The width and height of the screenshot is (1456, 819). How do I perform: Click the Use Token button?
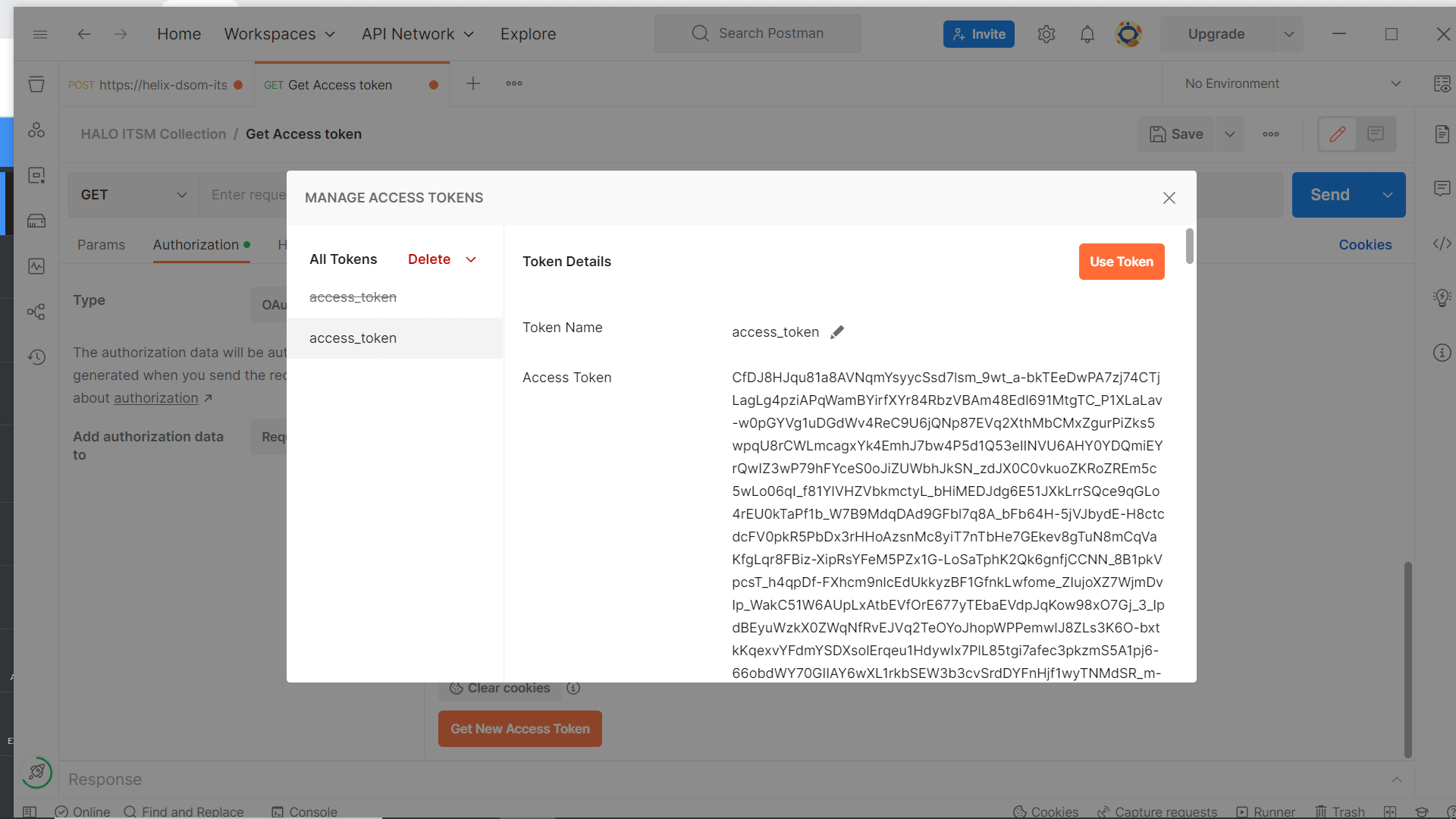click(x=1122, y=261)
